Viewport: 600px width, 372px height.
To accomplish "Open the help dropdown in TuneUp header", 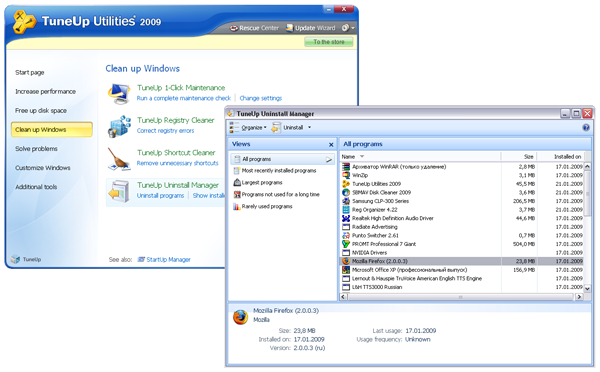I will point(348,28).
